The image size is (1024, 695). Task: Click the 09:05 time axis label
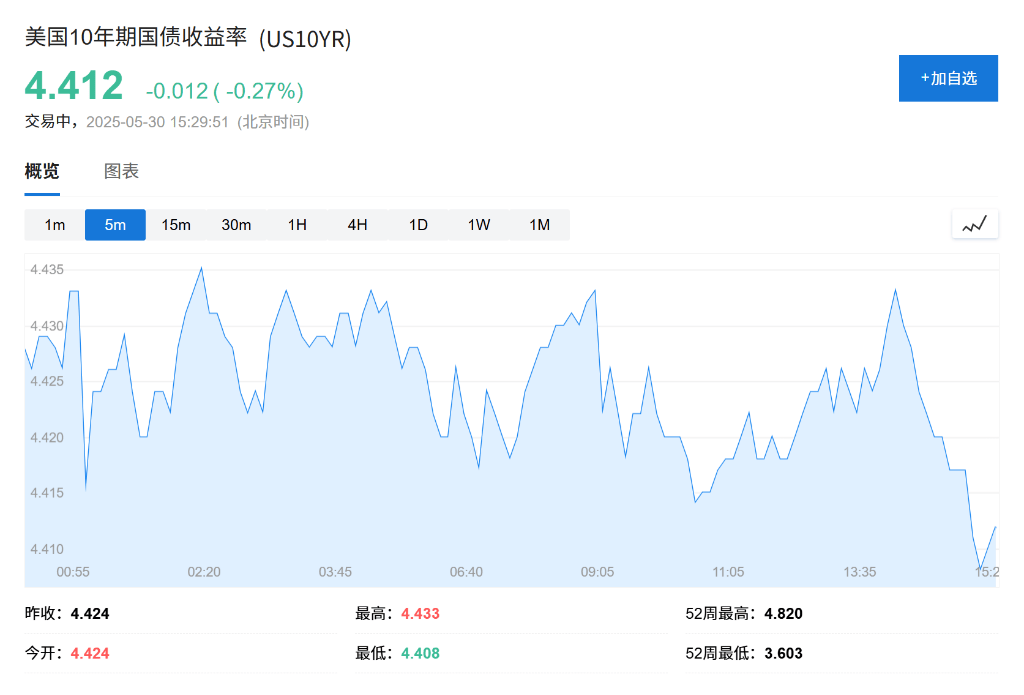598,572
